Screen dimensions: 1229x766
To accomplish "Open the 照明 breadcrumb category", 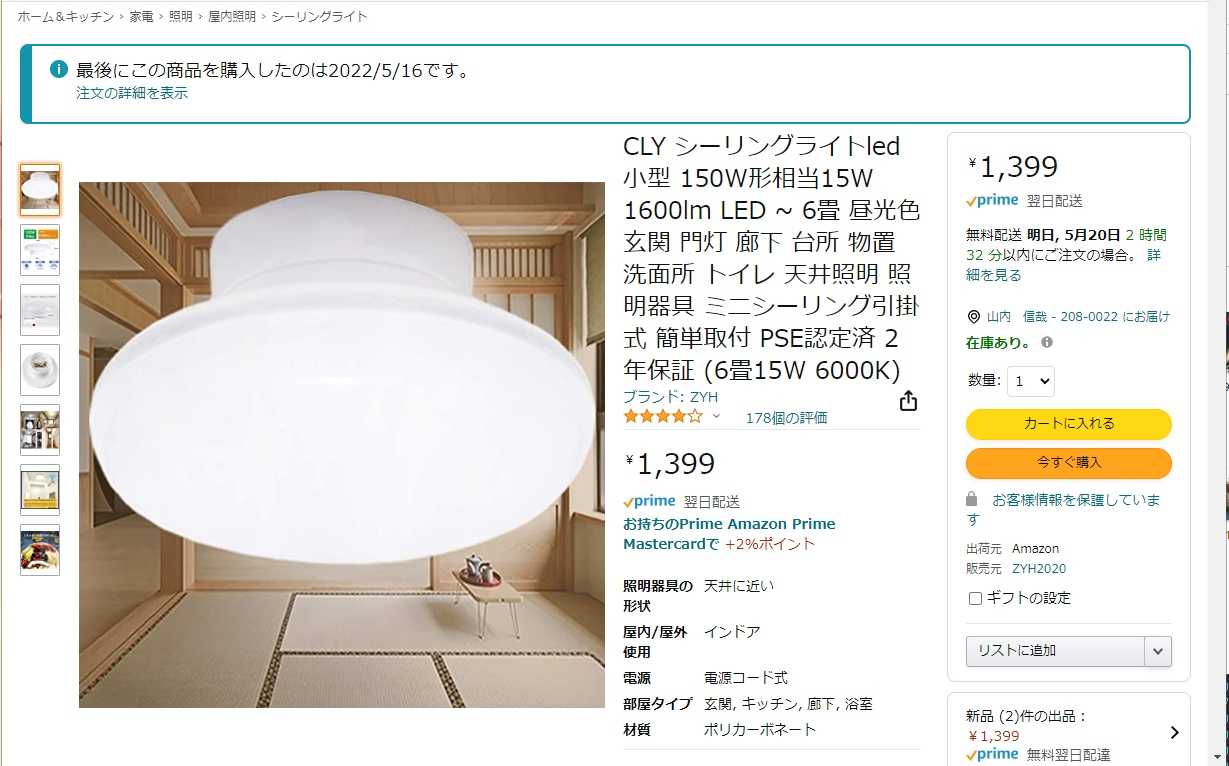I will click(181, 17).
